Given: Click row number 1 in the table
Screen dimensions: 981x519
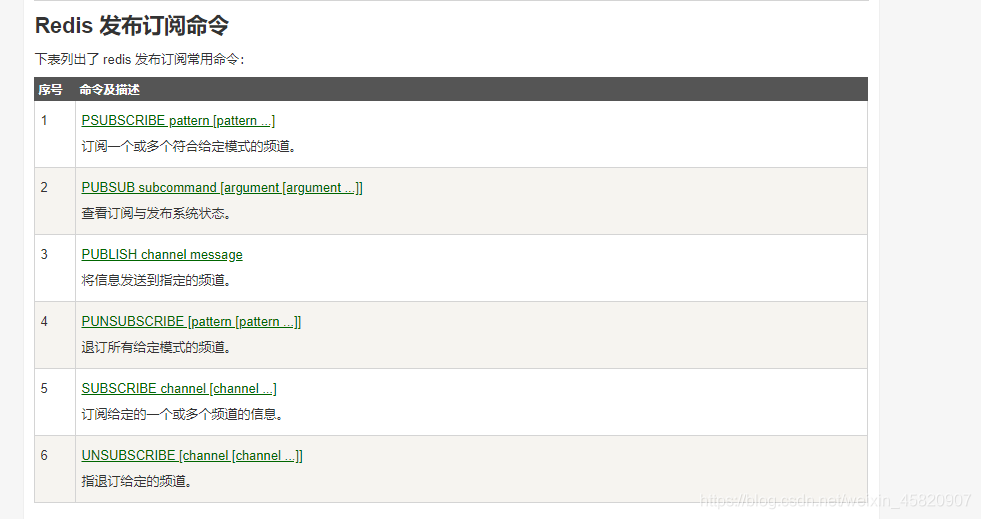Looking at the screenshot, I should [44, 120].
